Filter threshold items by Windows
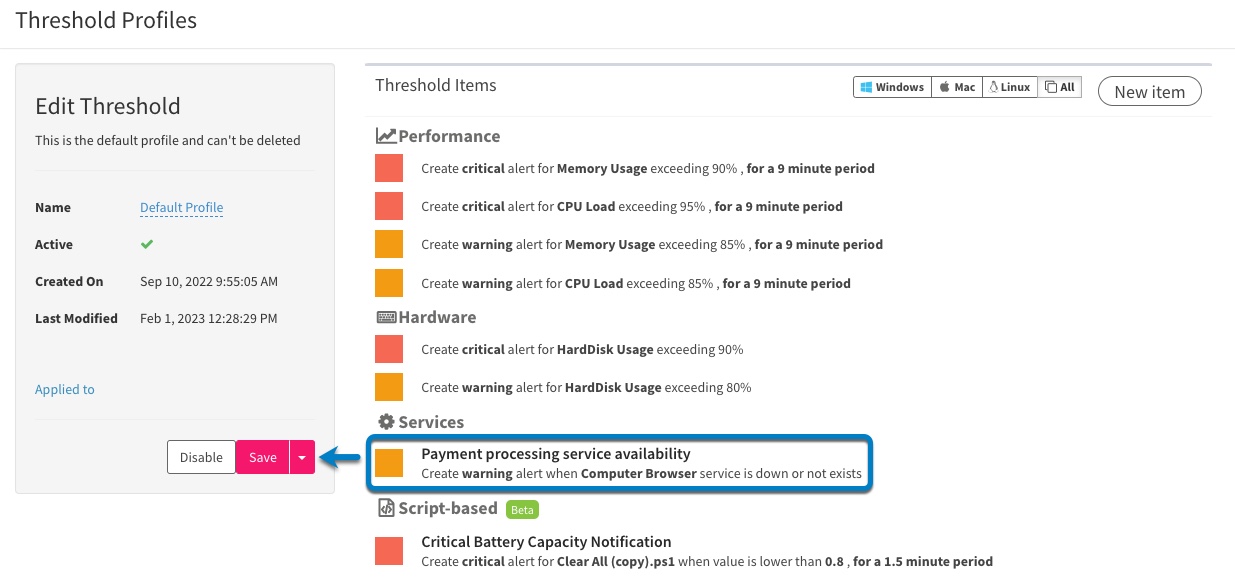The width and height of the screenshot is (1235, 588). click(892, 87)
